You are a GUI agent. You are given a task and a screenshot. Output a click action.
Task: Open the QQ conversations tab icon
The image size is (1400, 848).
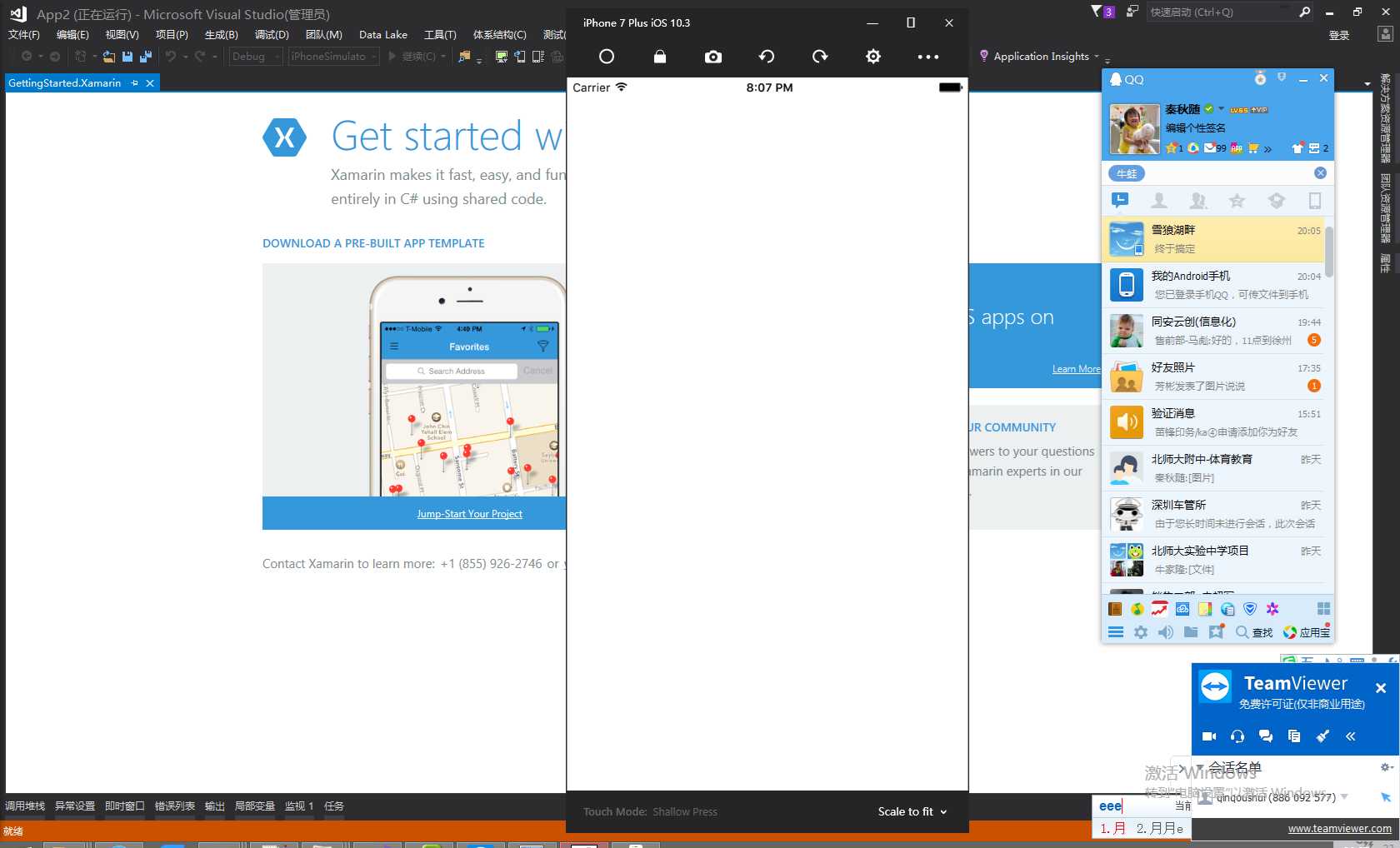point(1120,200)
